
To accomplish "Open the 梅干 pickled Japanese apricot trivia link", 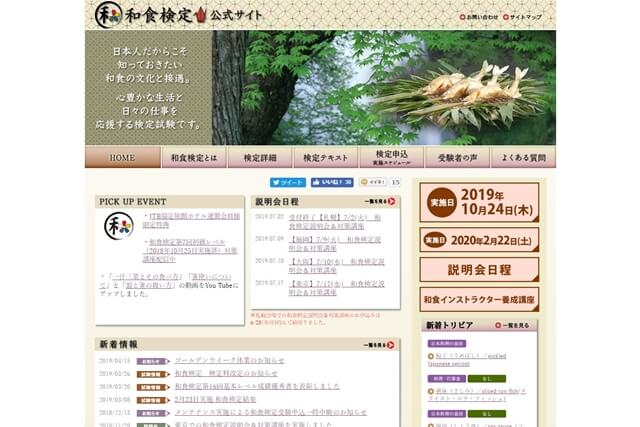I will pyautogui.click(x=467, y=360).
